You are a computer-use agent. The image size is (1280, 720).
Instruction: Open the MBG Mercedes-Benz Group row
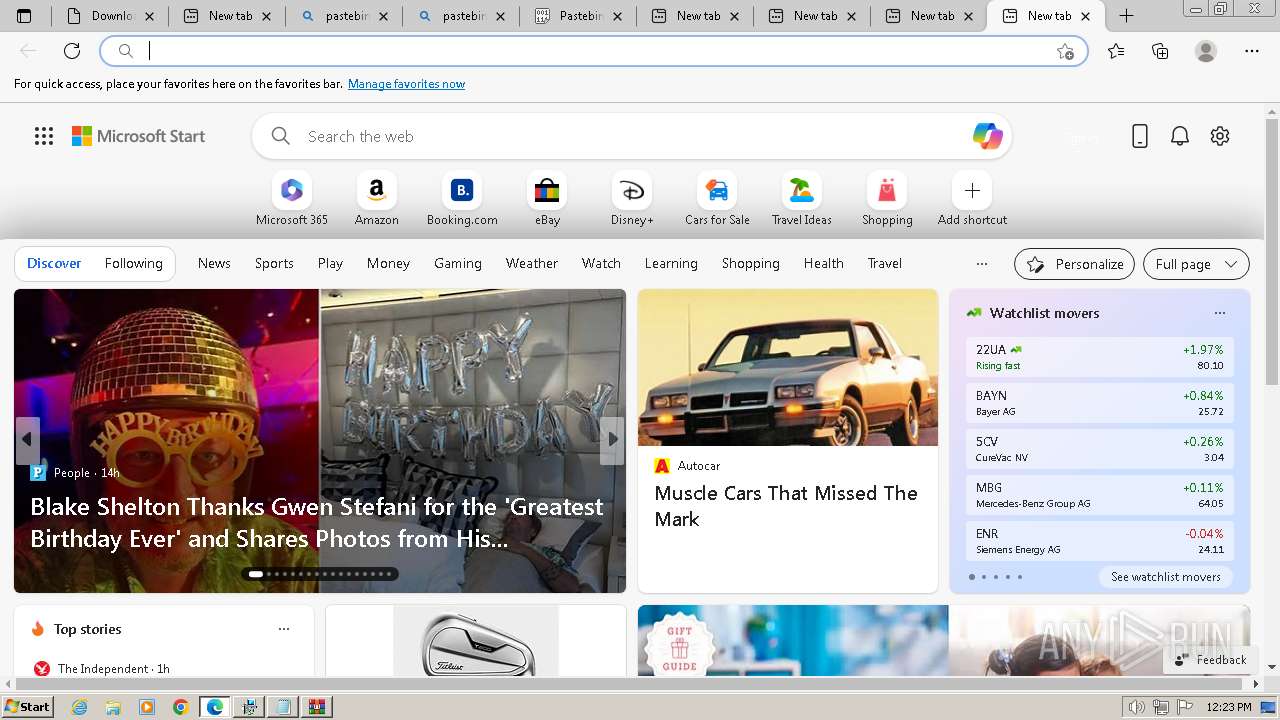click(1099, 495)
